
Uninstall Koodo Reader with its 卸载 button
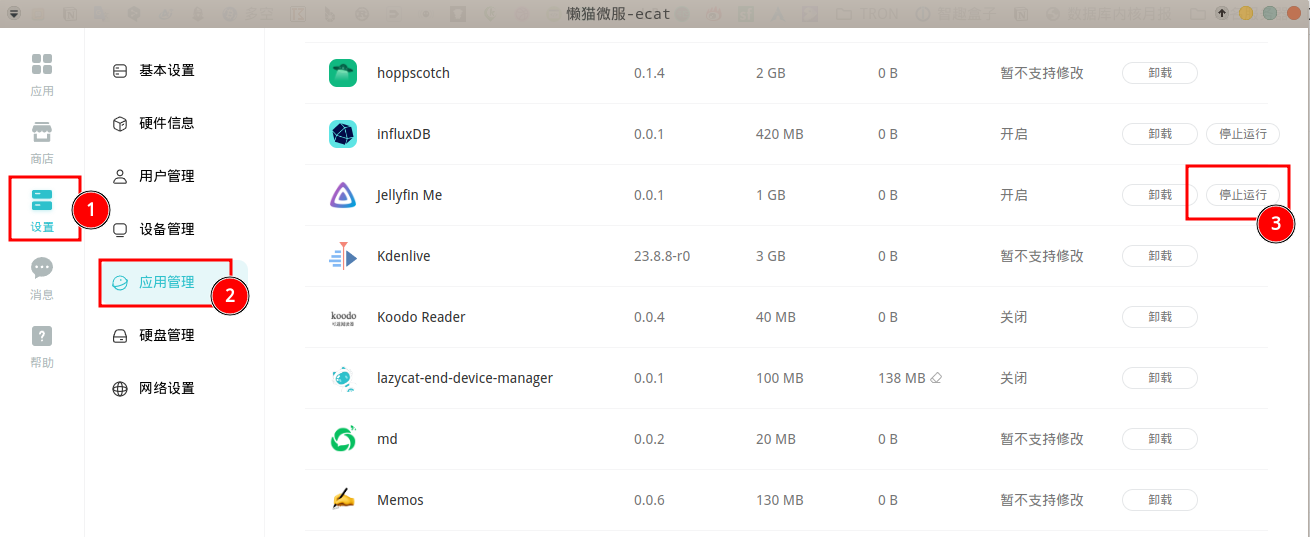[1160, 317]
